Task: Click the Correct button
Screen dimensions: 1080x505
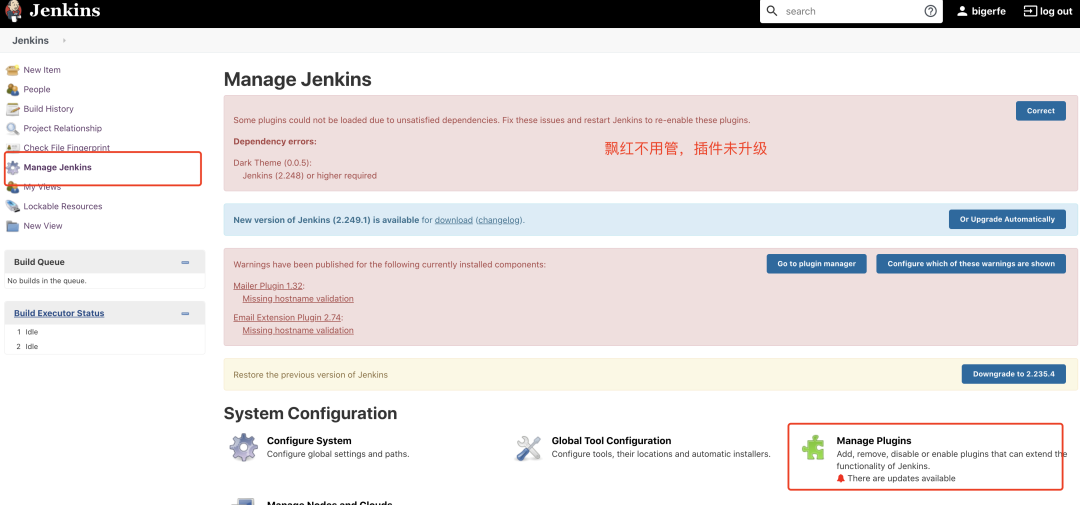Action: coord(1040,111)
